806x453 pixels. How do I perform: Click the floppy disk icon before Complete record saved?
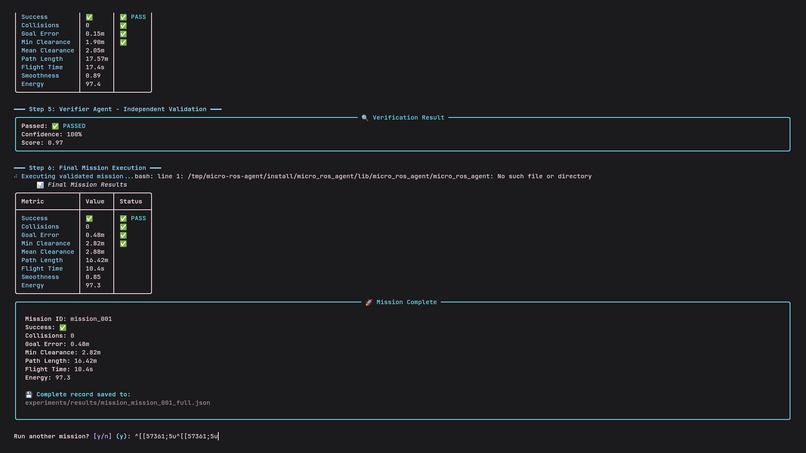pos(29,395)
